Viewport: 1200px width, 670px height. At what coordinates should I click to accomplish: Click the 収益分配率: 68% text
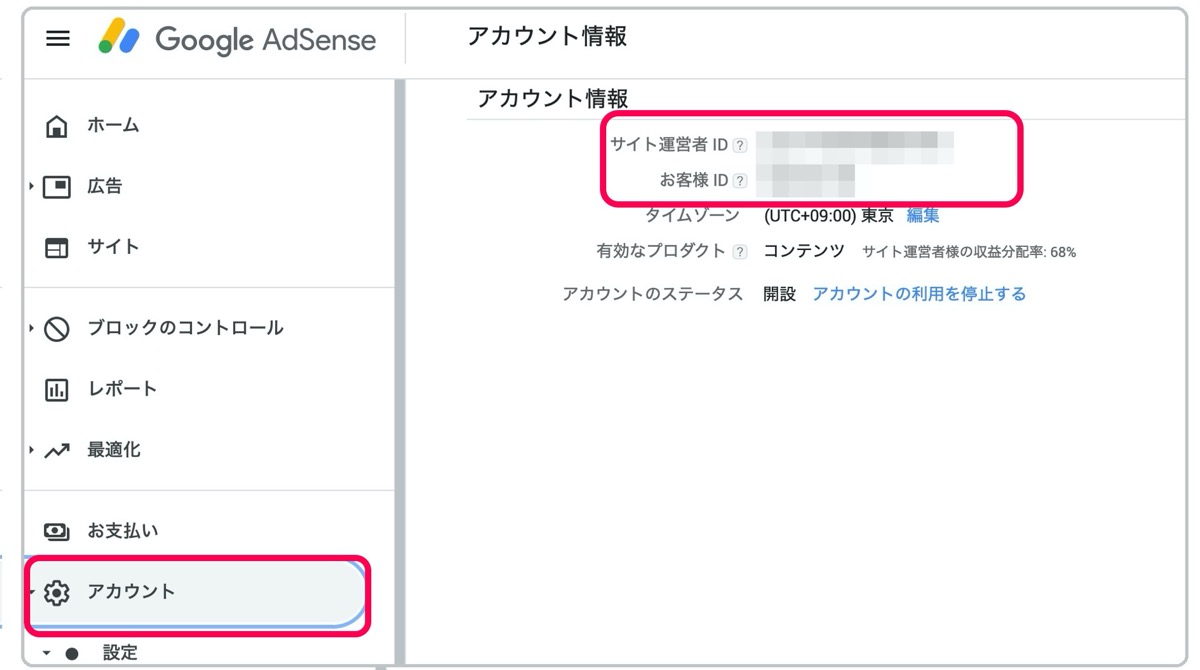pyautogui.click(x=969, y=252)
